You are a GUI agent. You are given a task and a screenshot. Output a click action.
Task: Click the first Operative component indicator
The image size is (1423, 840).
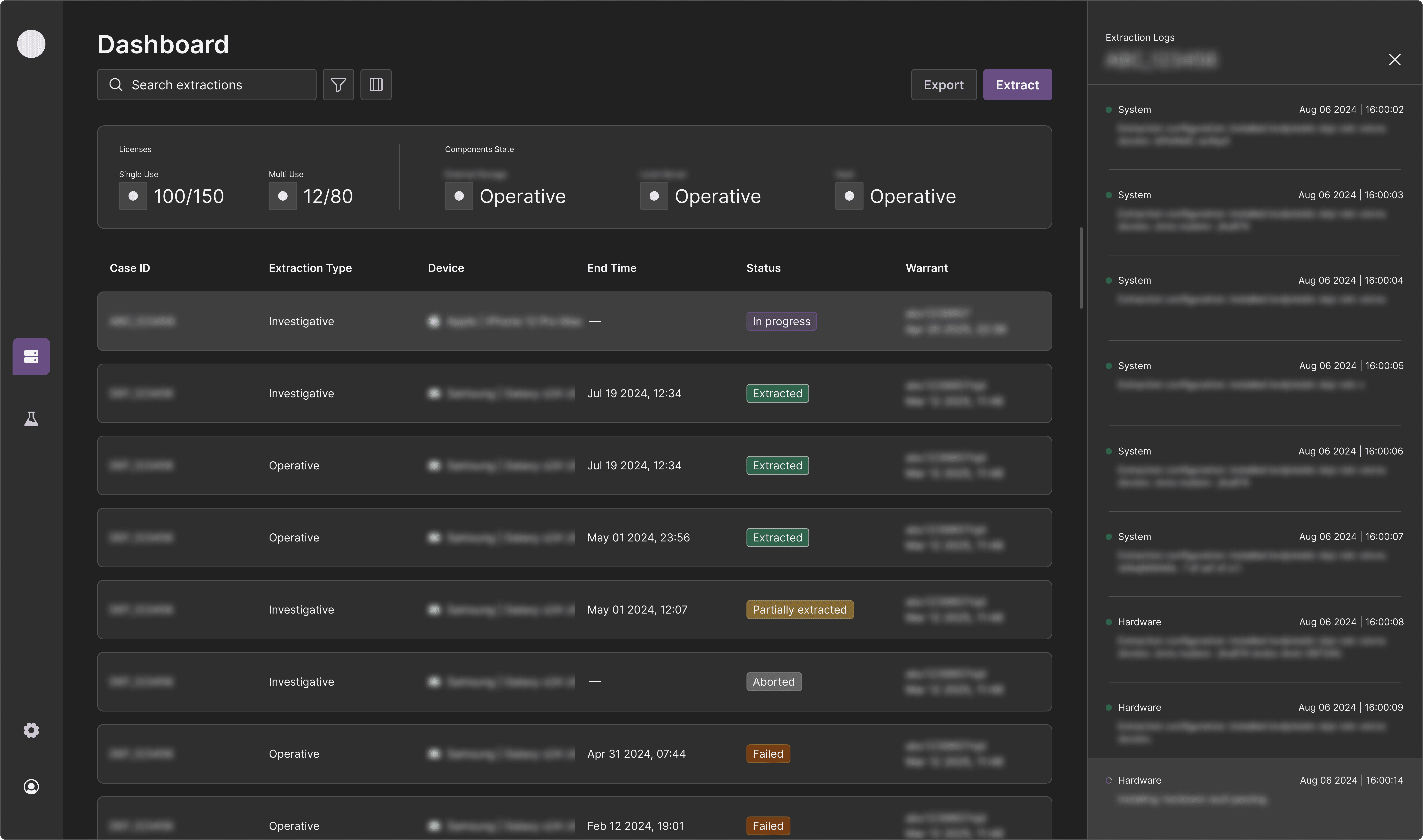click(x=459, y=196)
